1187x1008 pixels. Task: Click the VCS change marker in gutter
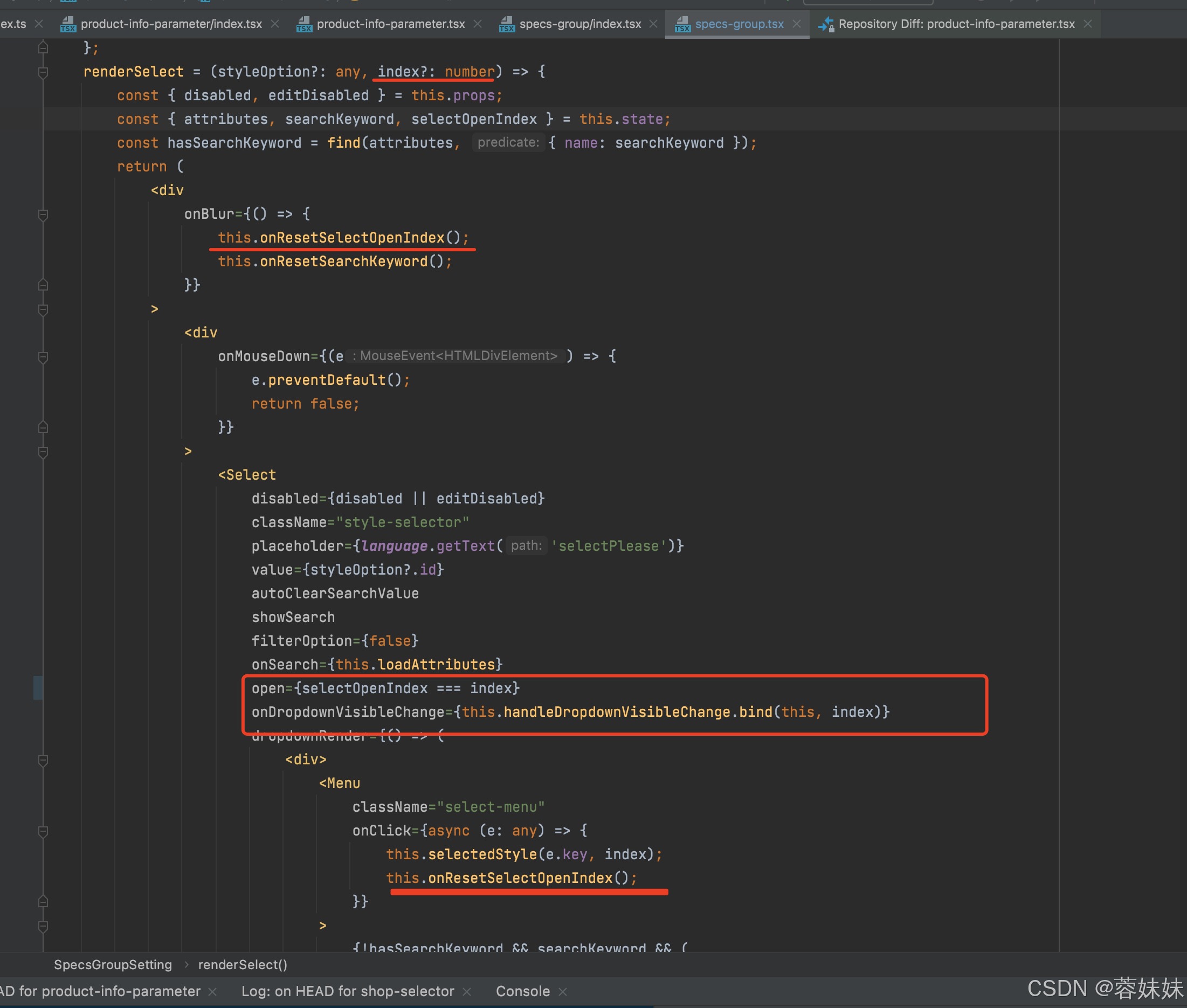point(38,687)
